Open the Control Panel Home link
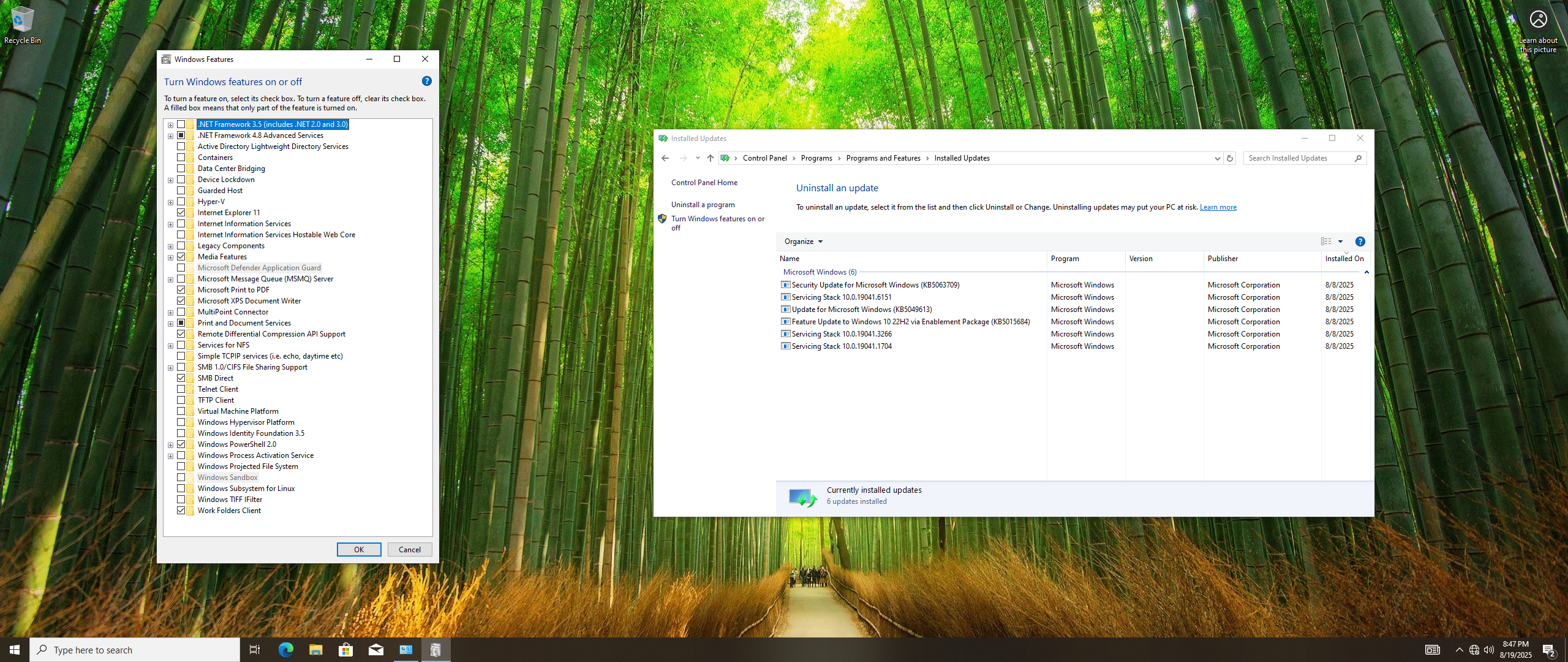Viewport: 1568px width, 662px height. point(704,183)
